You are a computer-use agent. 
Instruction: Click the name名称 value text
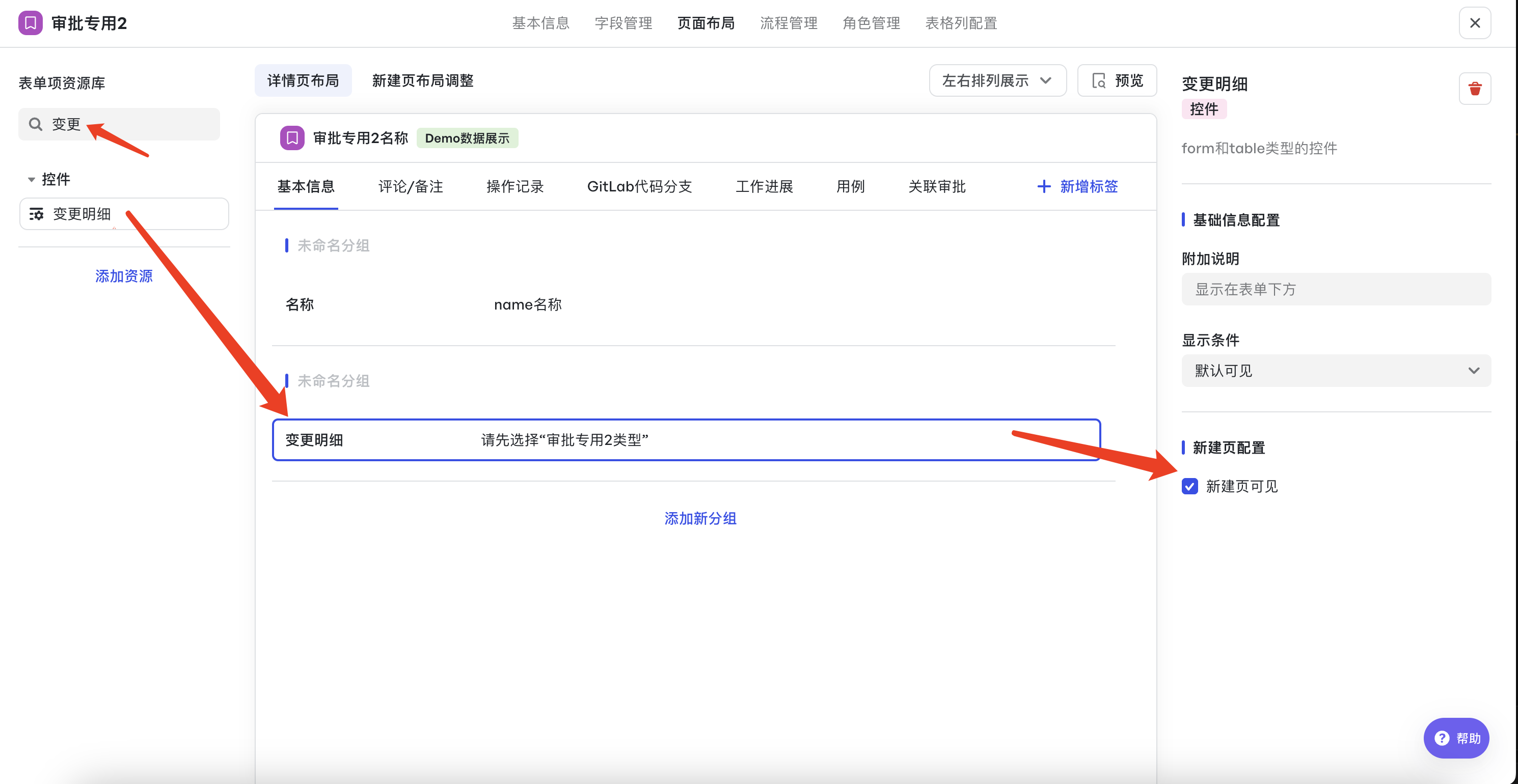tap(527, 304)
